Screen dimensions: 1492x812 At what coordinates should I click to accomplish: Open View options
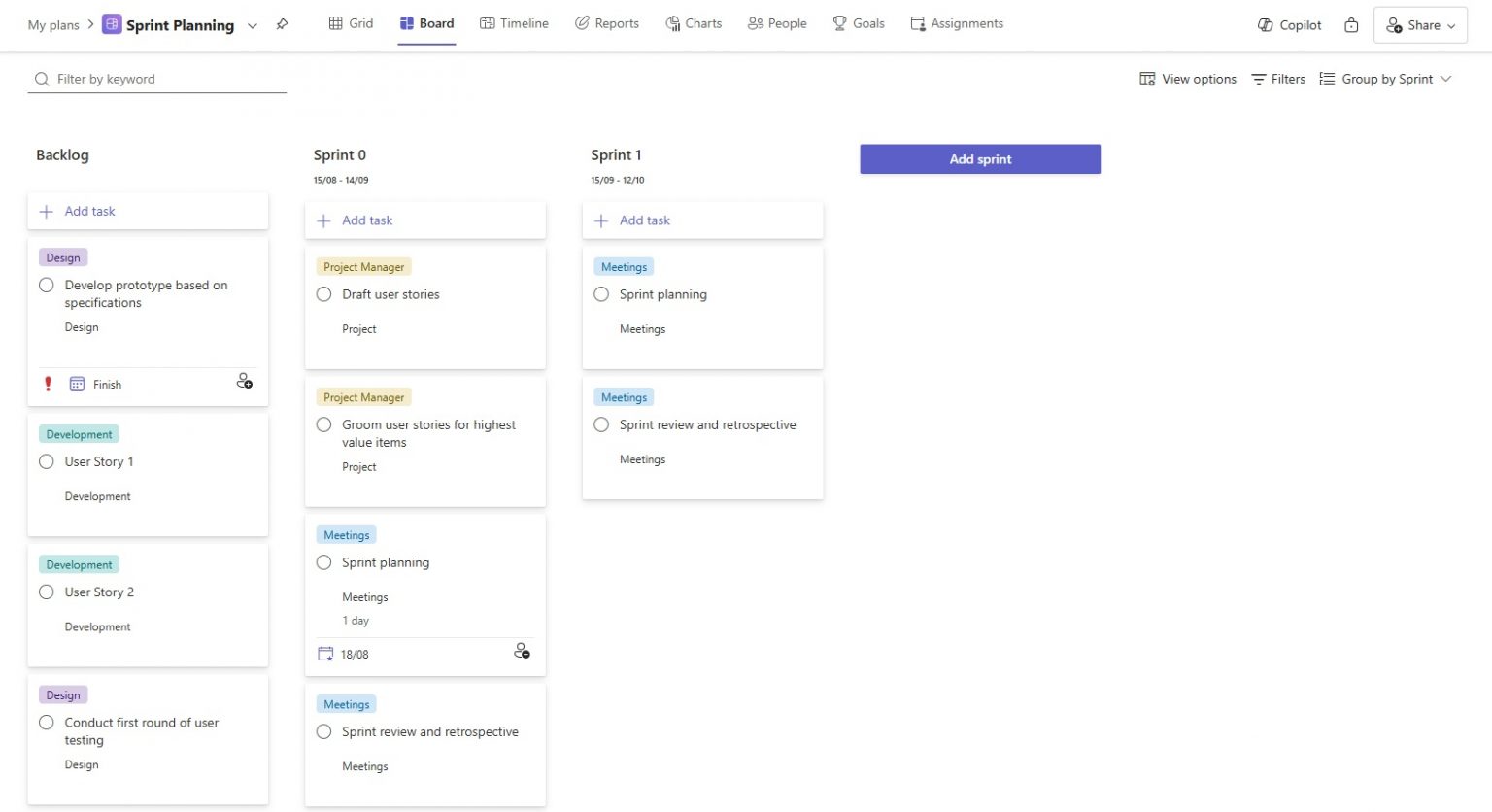click(1187, 79)
